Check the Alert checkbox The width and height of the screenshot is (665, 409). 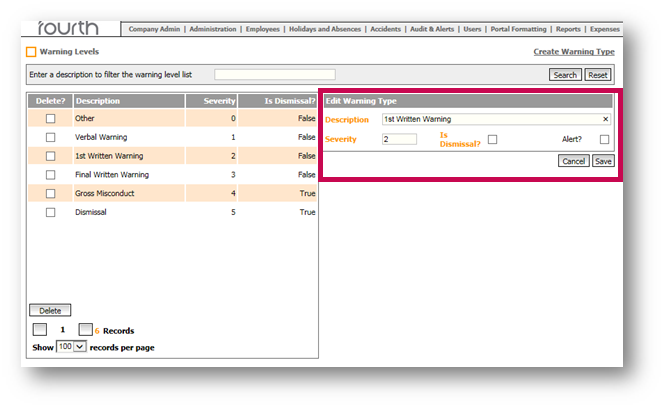[604, 139]
